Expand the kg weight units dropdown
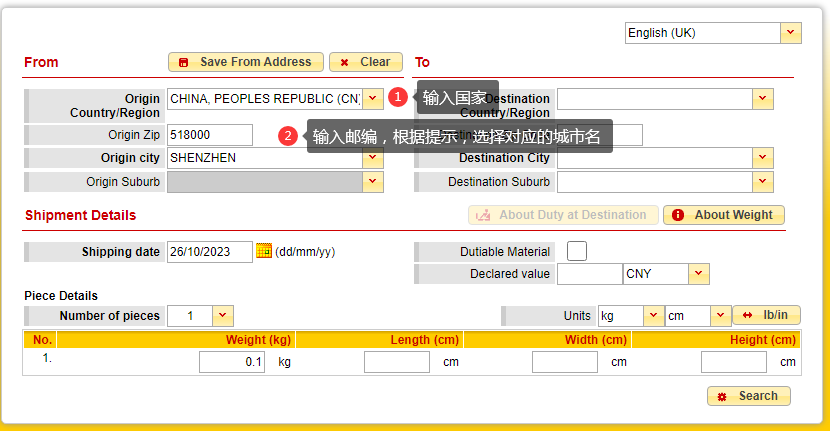Image resolution: width=830 pixels, height=431 pixels. click(653, 315)
